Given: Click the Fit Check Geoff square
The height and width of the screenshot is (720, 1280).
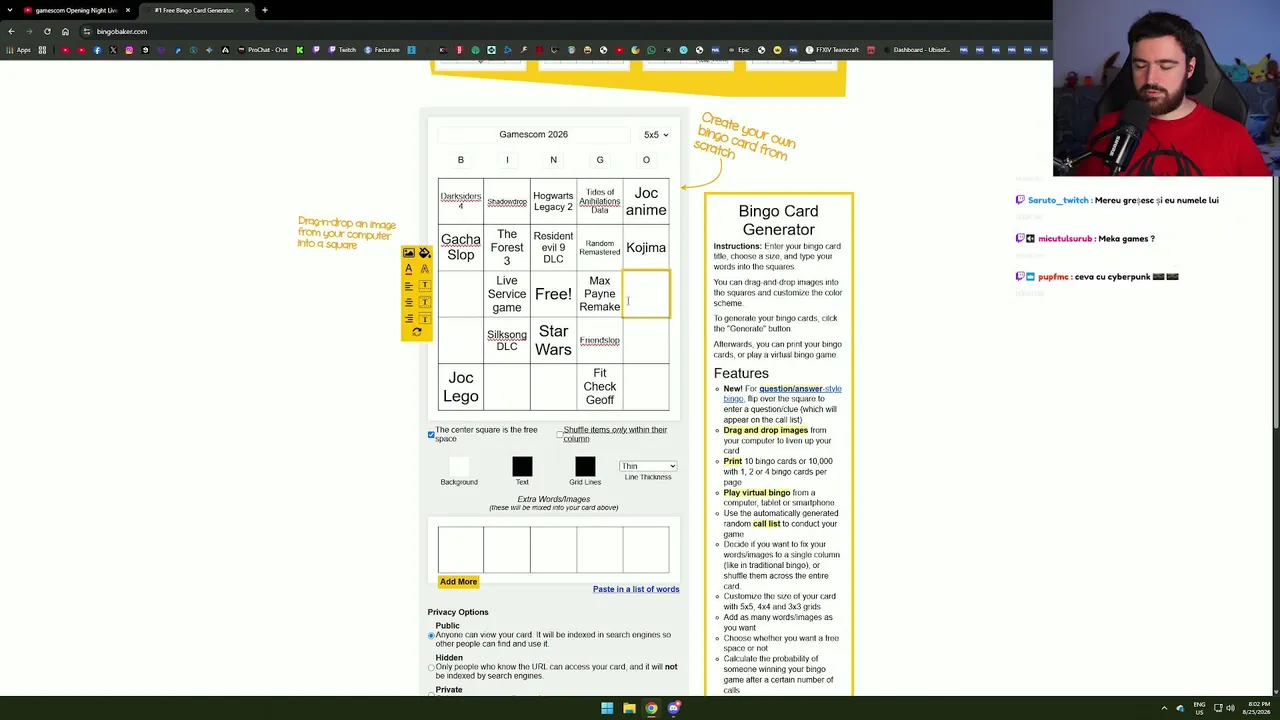Looking at the screenshot, I should 600,387.
